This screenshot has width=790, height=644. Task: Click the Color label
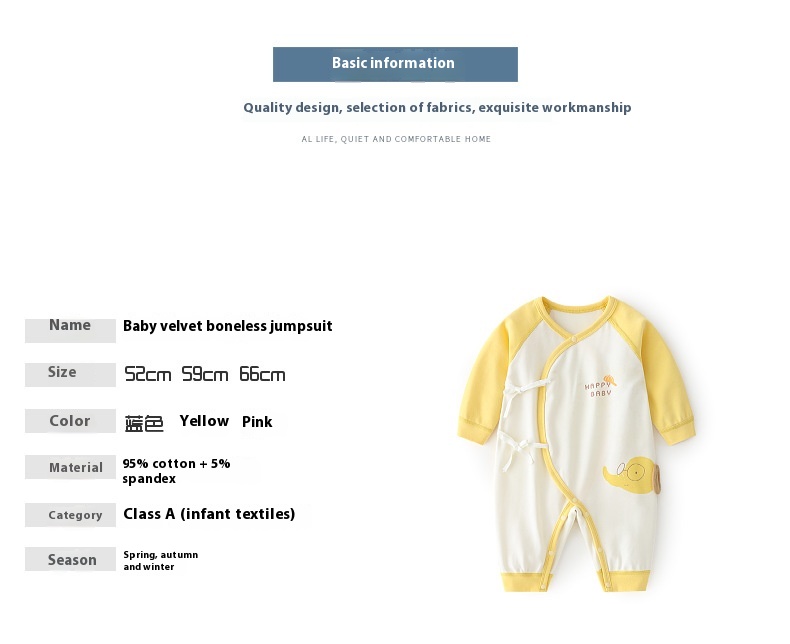(x=70, y=421)
